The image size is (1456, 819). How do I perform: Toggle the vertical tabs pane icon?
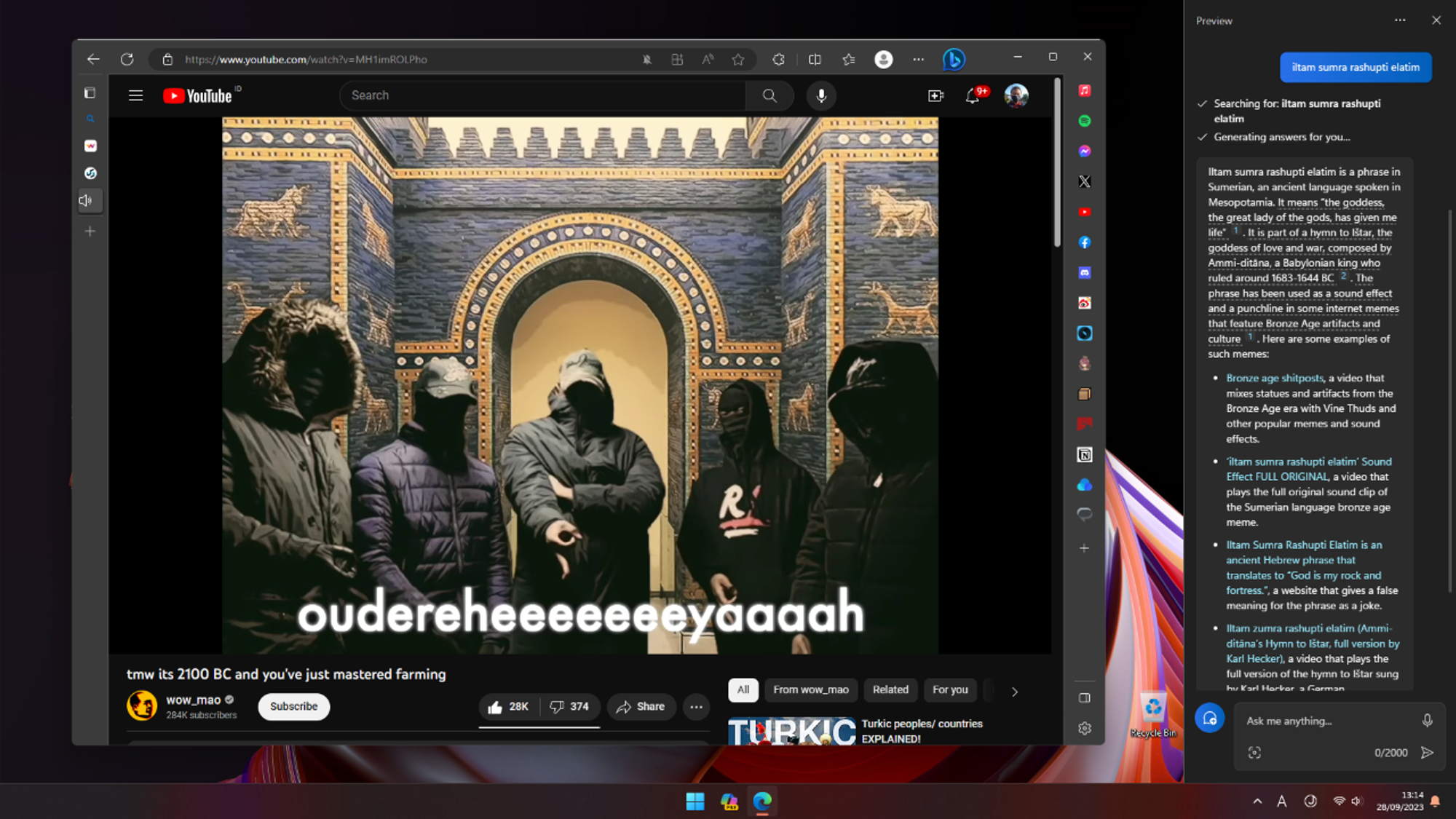click(90, 92)
